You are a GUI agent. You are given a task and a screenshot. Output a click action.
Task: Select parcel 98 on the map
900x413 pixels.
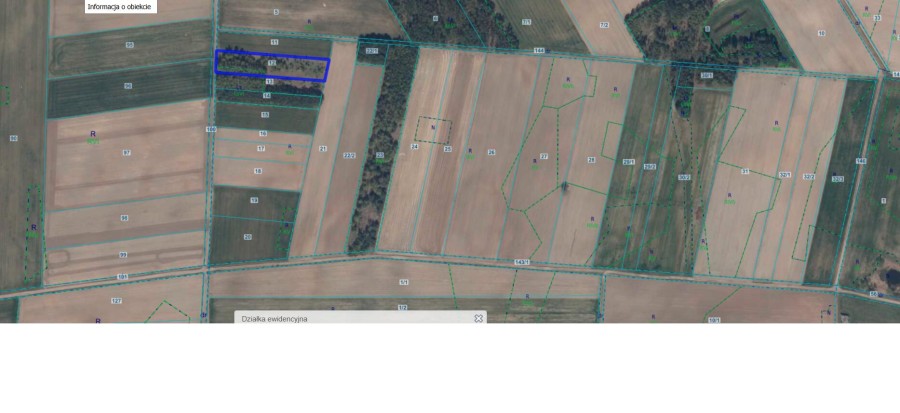pyautogui.click(x=124, y=218)
